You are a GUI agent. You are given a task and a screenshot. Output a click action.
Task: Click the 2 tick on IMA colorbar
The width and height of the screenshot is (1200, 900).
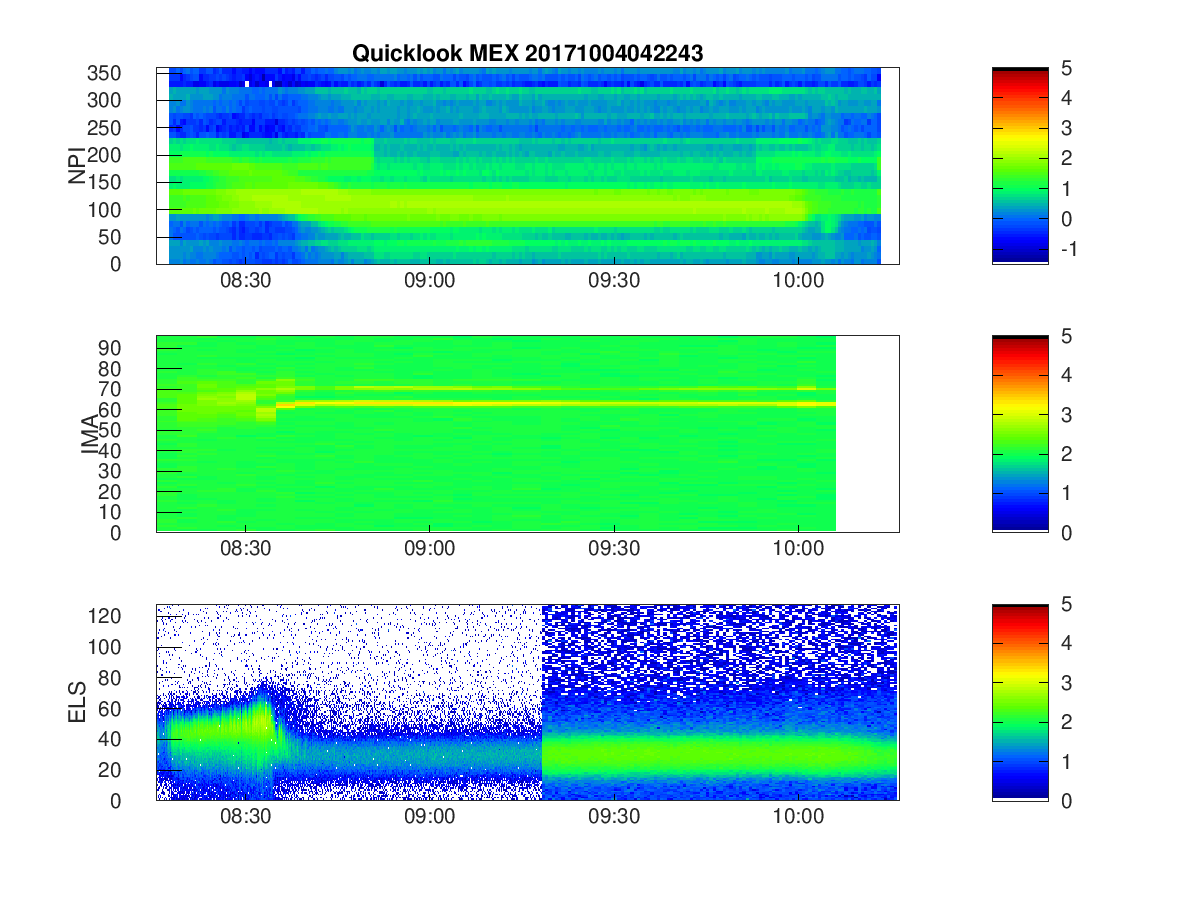pyautogui.click(x=1066, y=454)
